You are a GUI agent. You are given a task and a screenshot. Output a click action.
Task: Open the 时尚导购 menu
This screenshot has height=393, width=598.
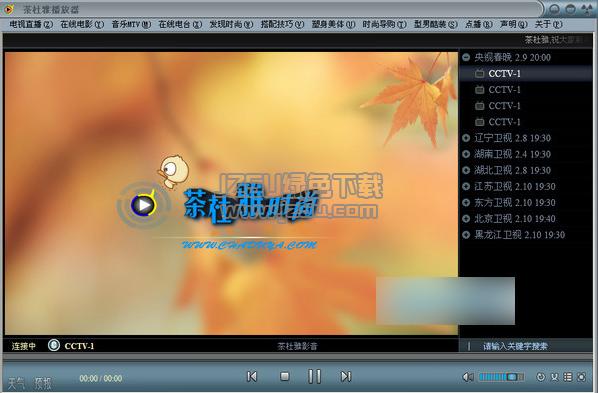(x=384, y=24)
